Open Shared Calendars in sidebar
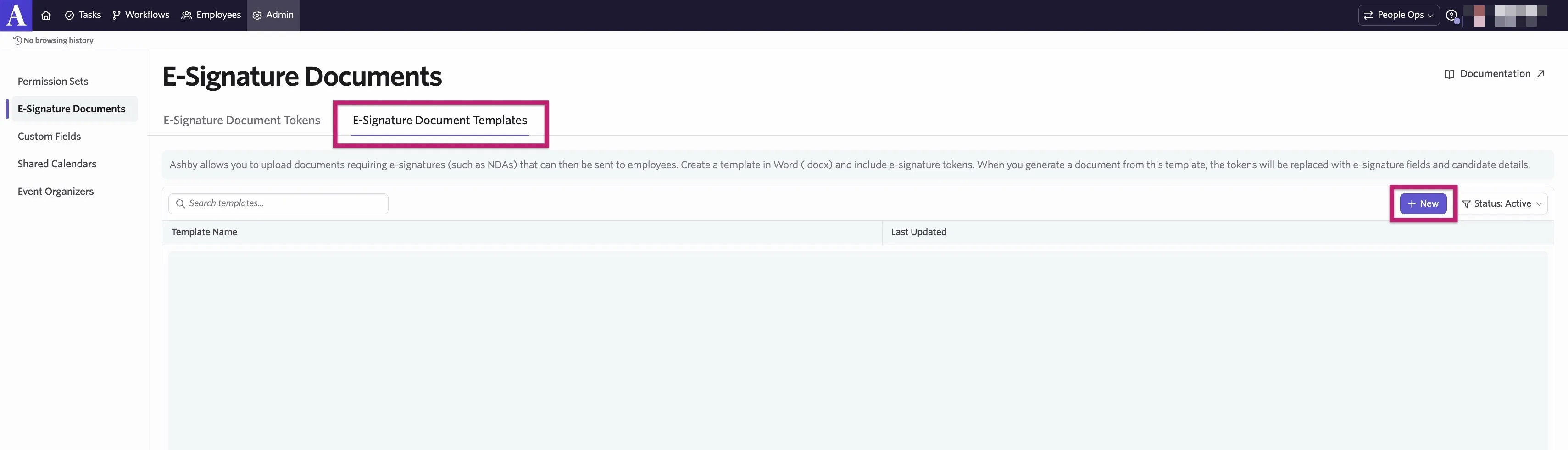 click(57, 164)
